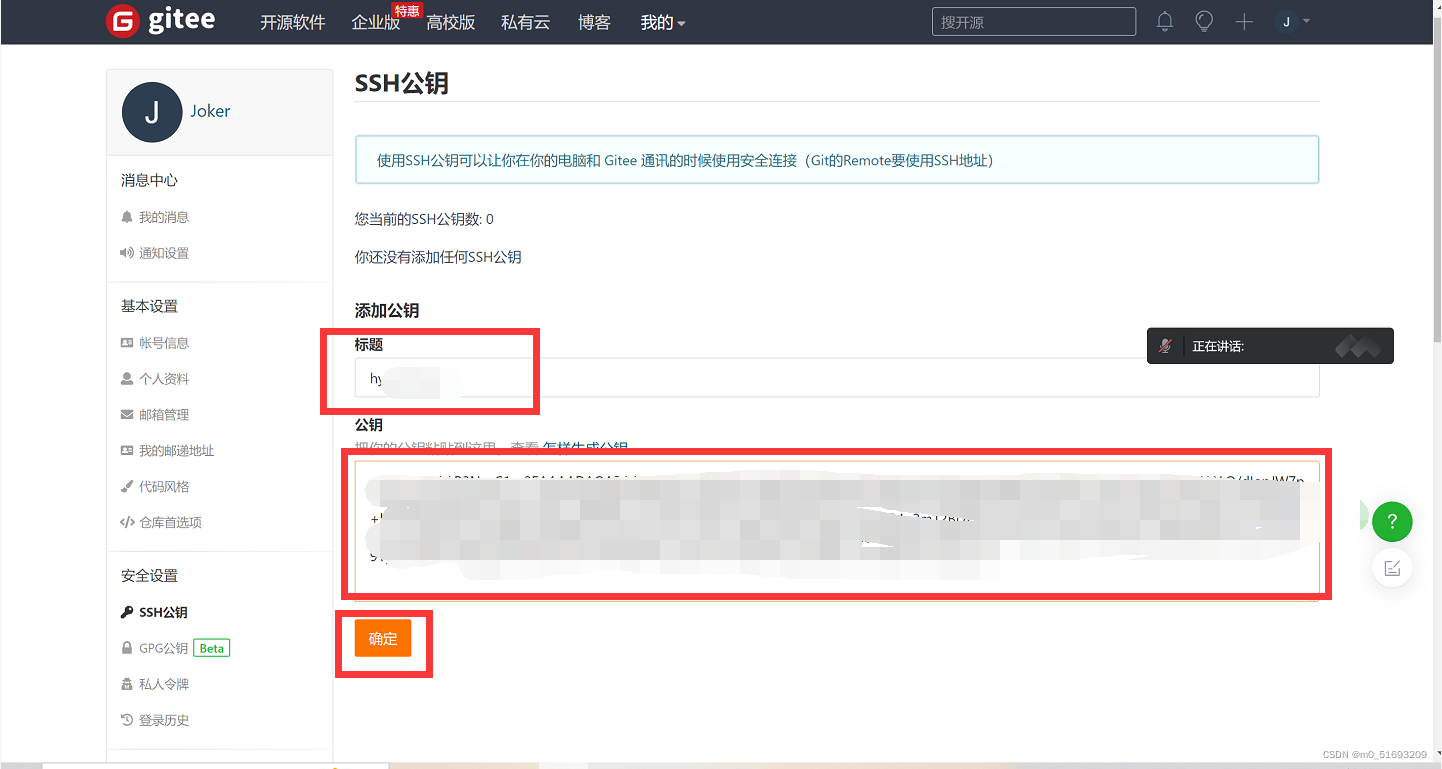Open the 博客 menu item

point(594,22)
